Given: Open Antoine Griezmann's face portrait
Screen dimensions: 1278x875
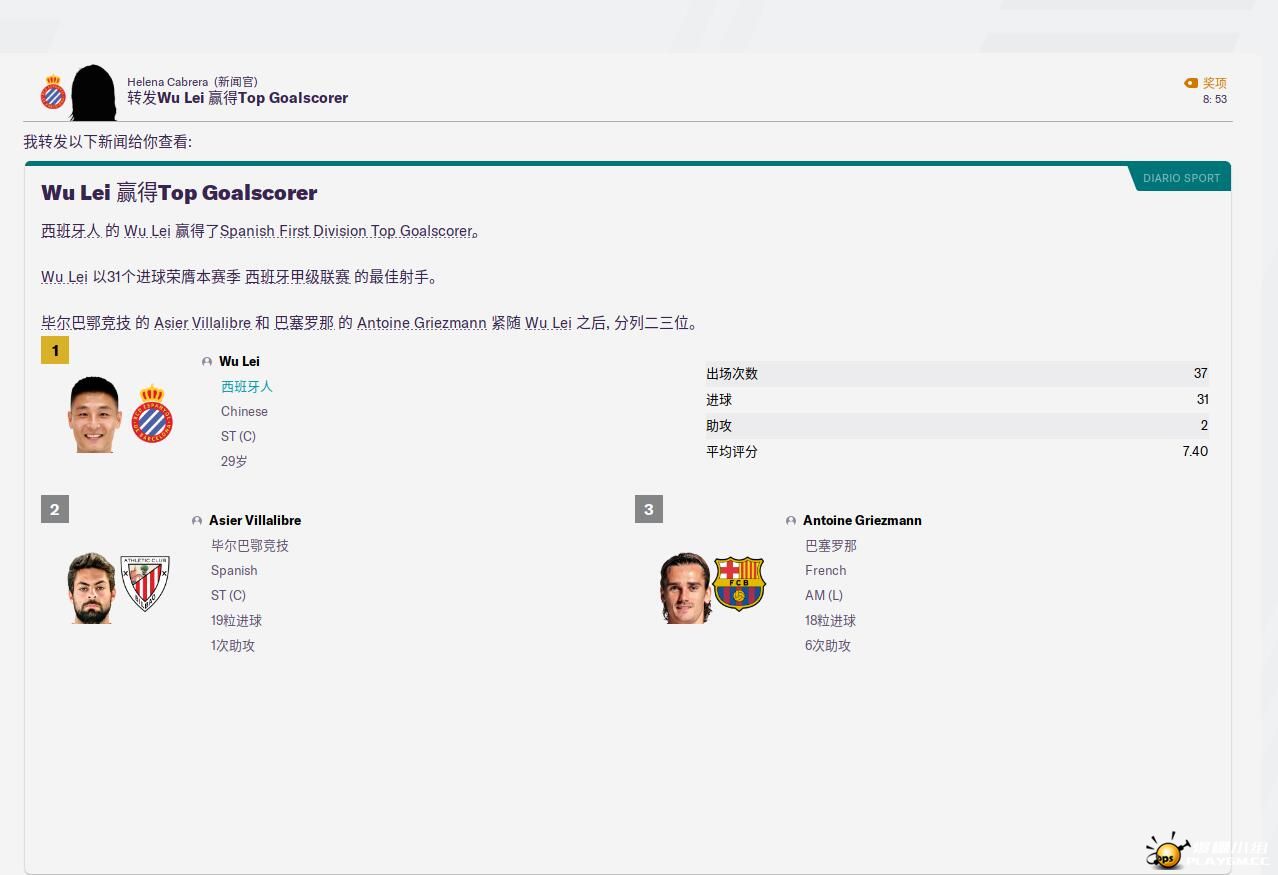Looking at the screenshot, I should [685, 587].
